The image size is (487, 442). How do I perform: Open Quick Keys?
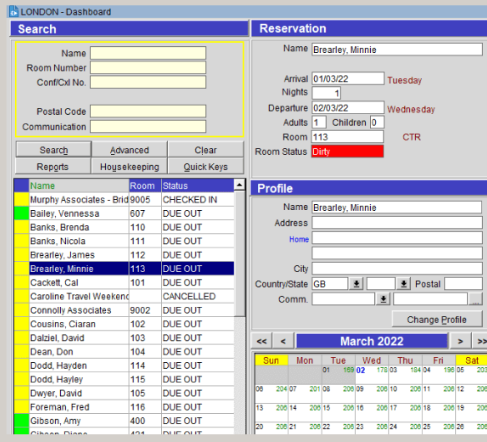coord(206,166)
